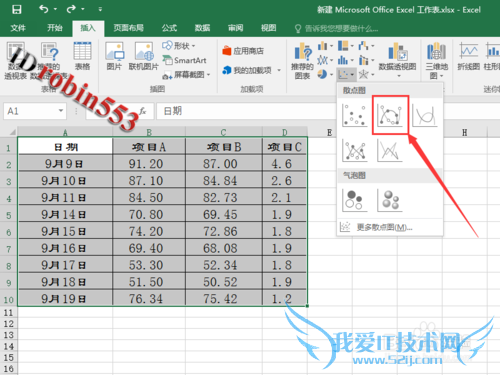Screen dimensions: 500x375
Task: Switch to the Data (数据) tab
Action: [202, 28]
